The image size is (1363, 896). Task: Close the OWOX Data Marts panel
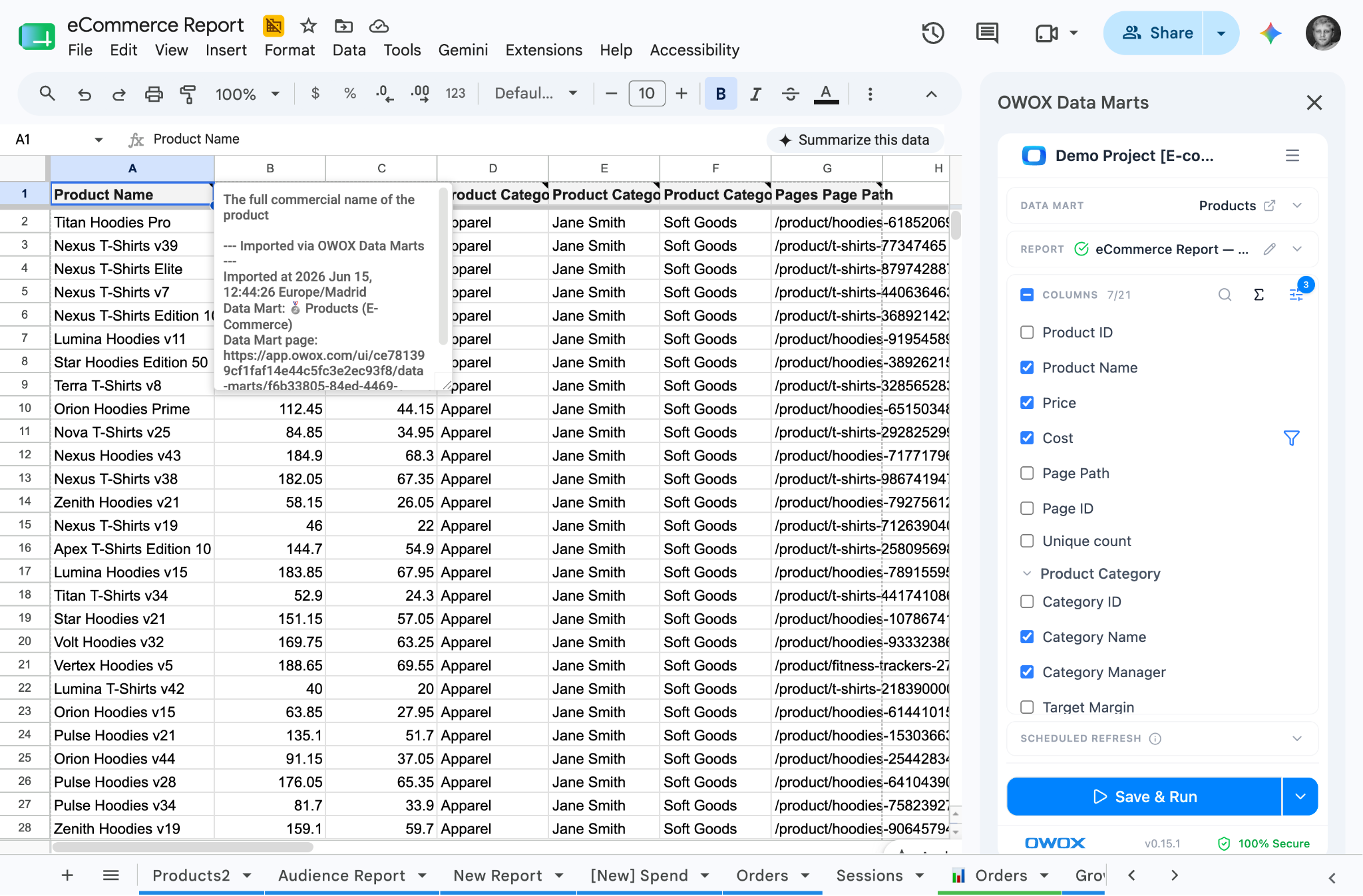coord(1314,102)
